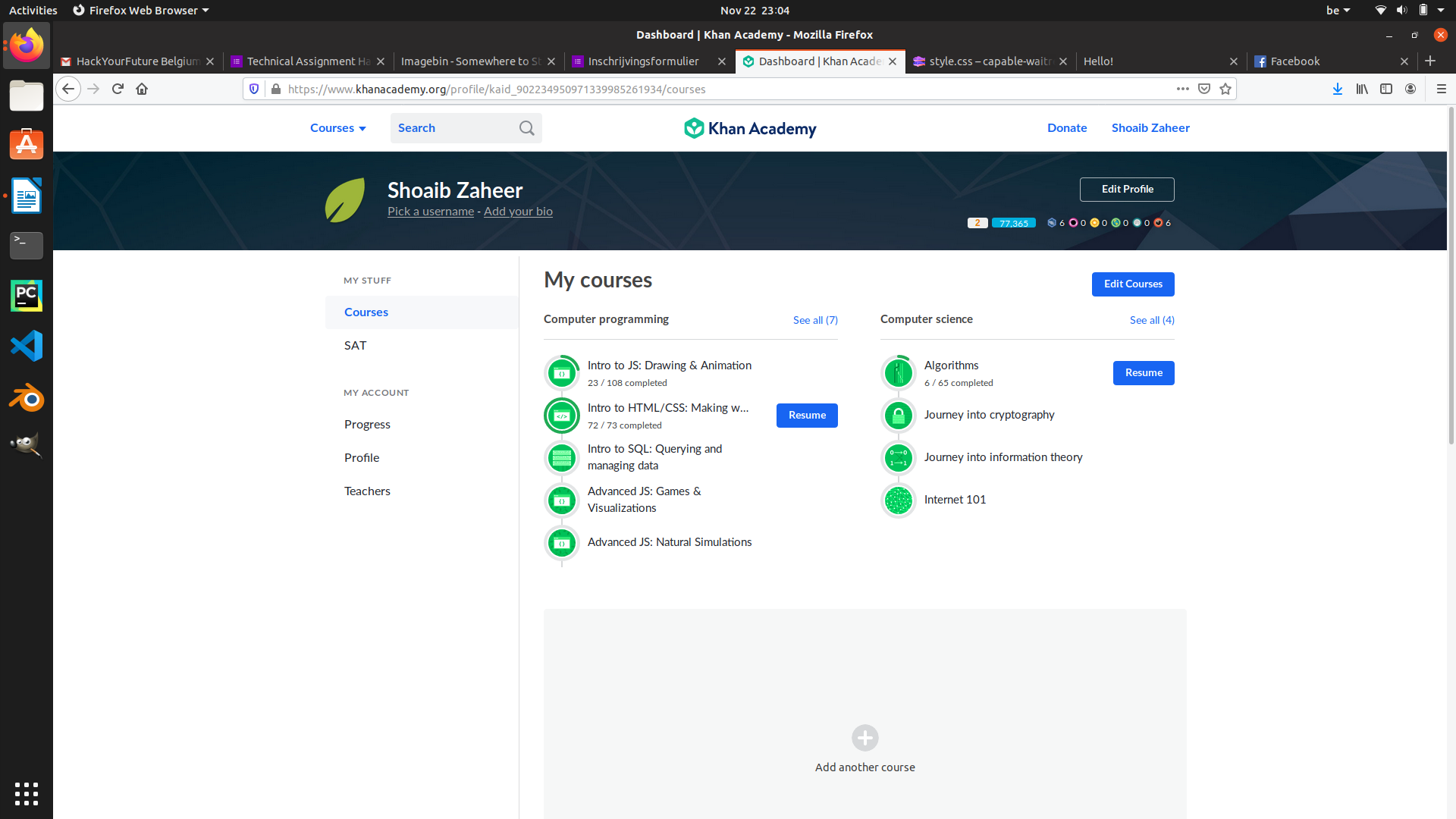Open the system status menu arrow
The width and height of the screenshot is (1456, 819).
(x=1441, y=11)
